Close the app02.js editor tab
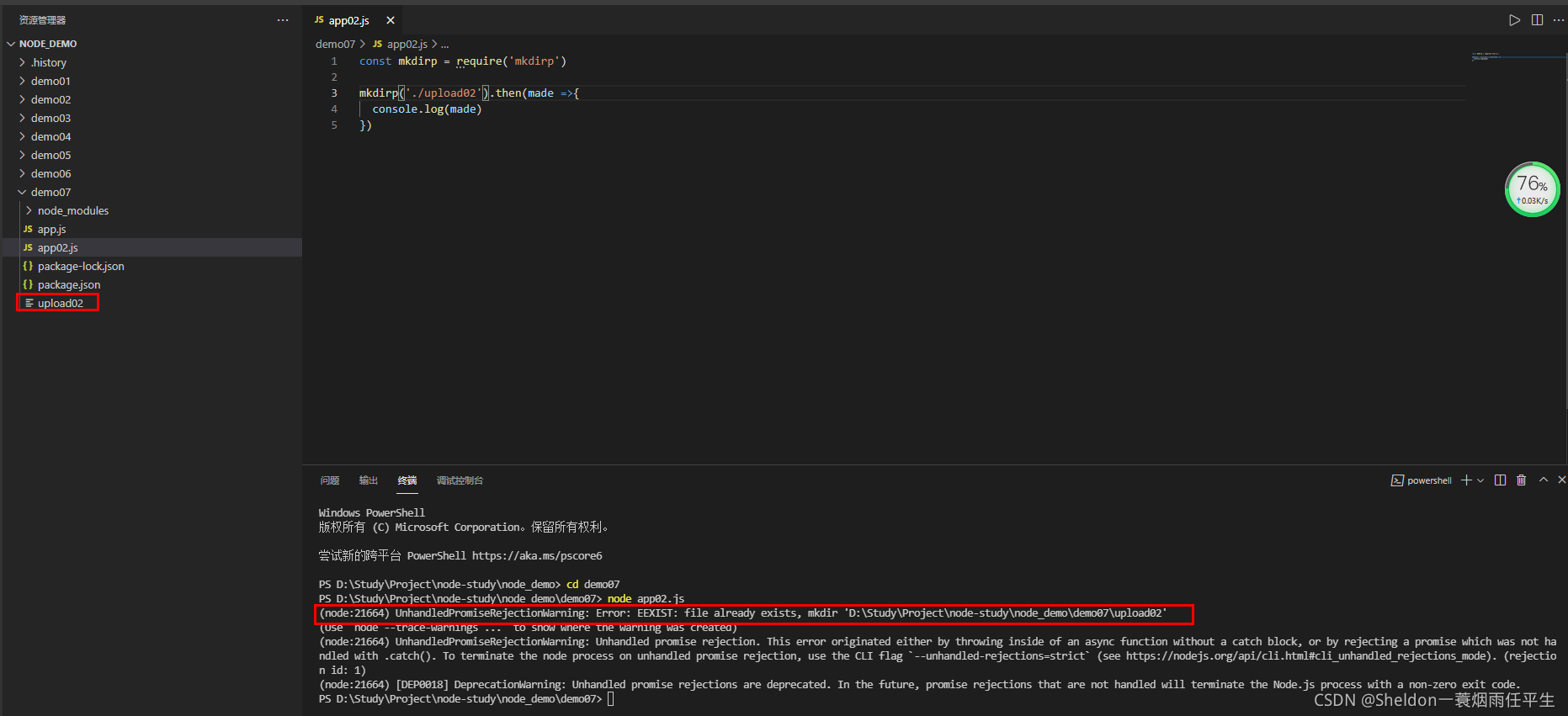This screenshot has width=1568, height=716. pos(391,20)
